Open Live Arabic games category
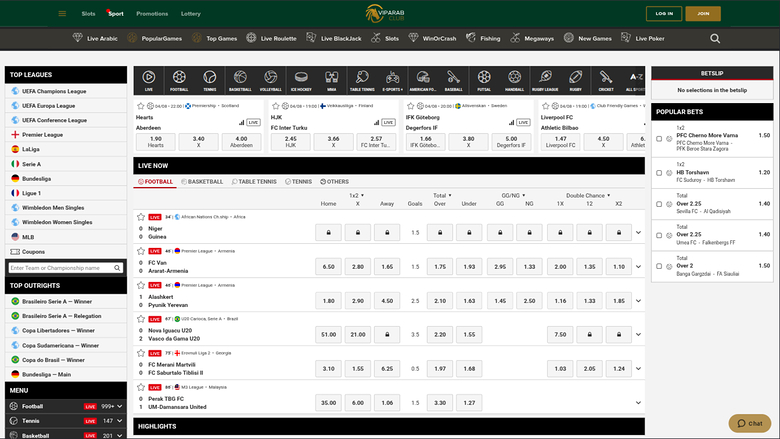This screenshot has height=439, width=780. coord(95,38)
